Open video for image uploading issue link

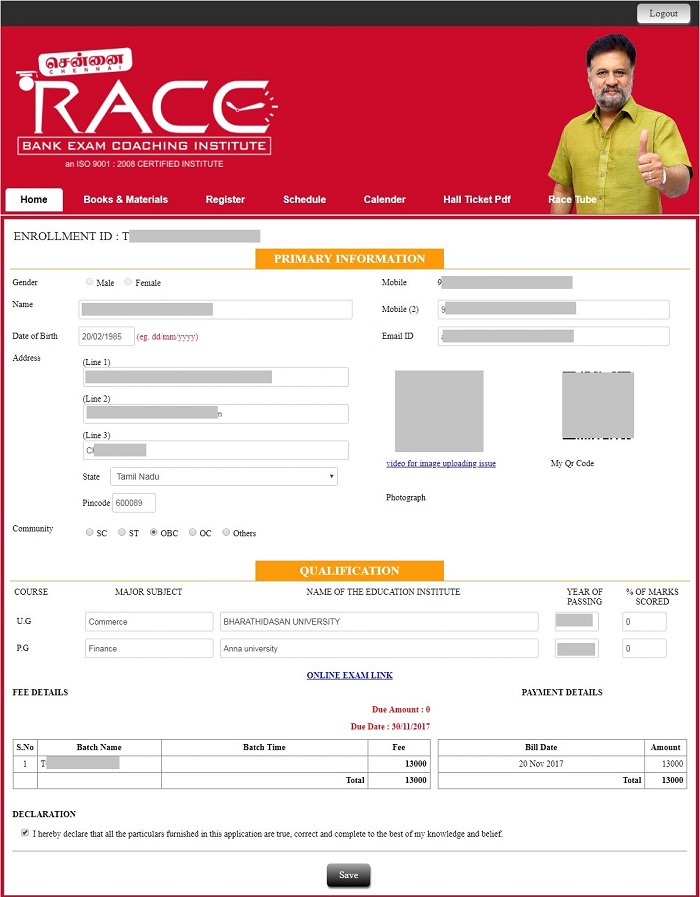tap(441, 463)
